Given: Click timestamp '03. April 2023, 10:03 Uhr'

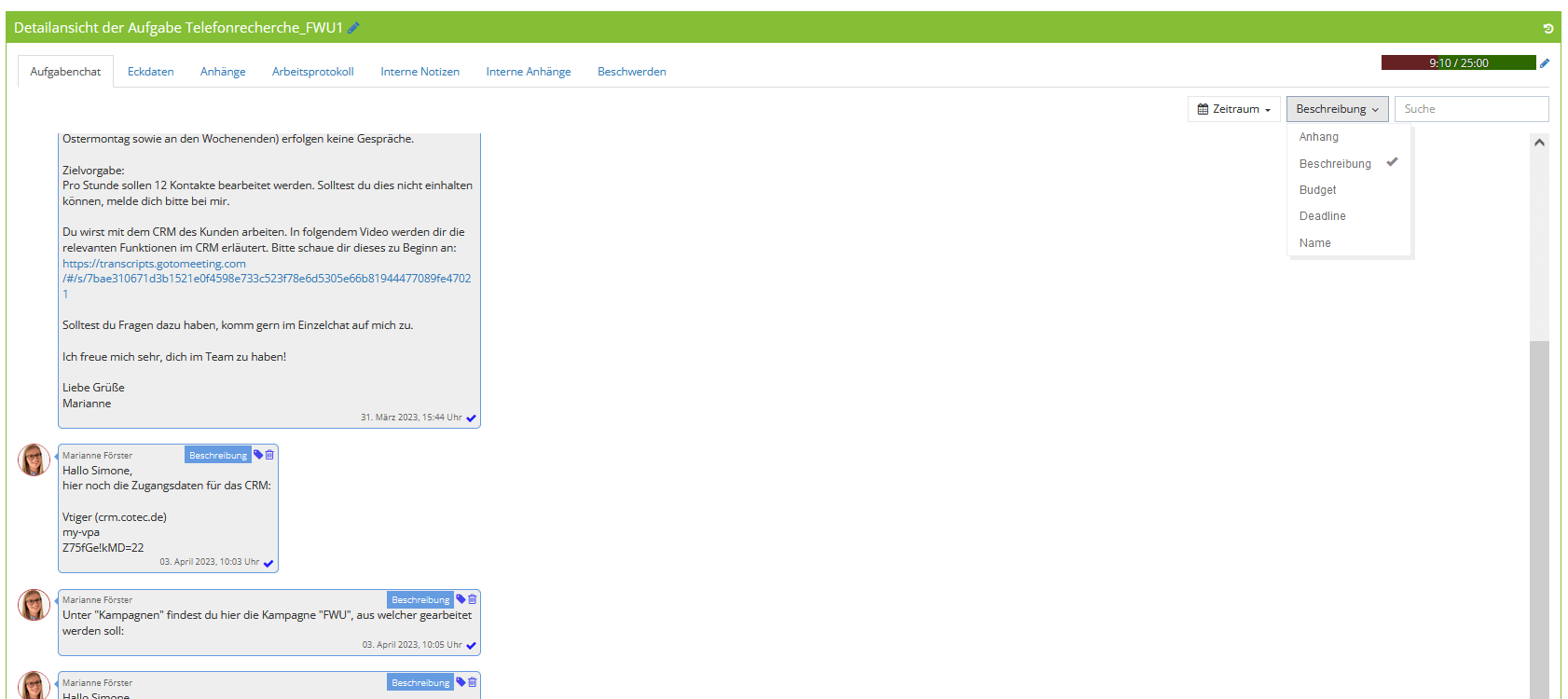Looking at the screenshot, I should click(x=210, y=562).
